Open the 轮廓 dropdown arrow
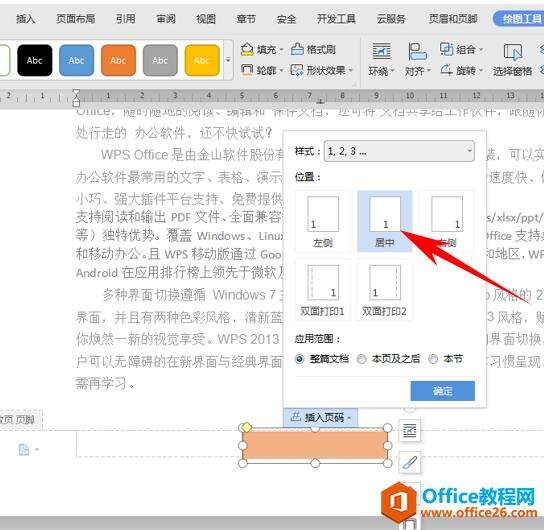 click(x=281, y=71)
